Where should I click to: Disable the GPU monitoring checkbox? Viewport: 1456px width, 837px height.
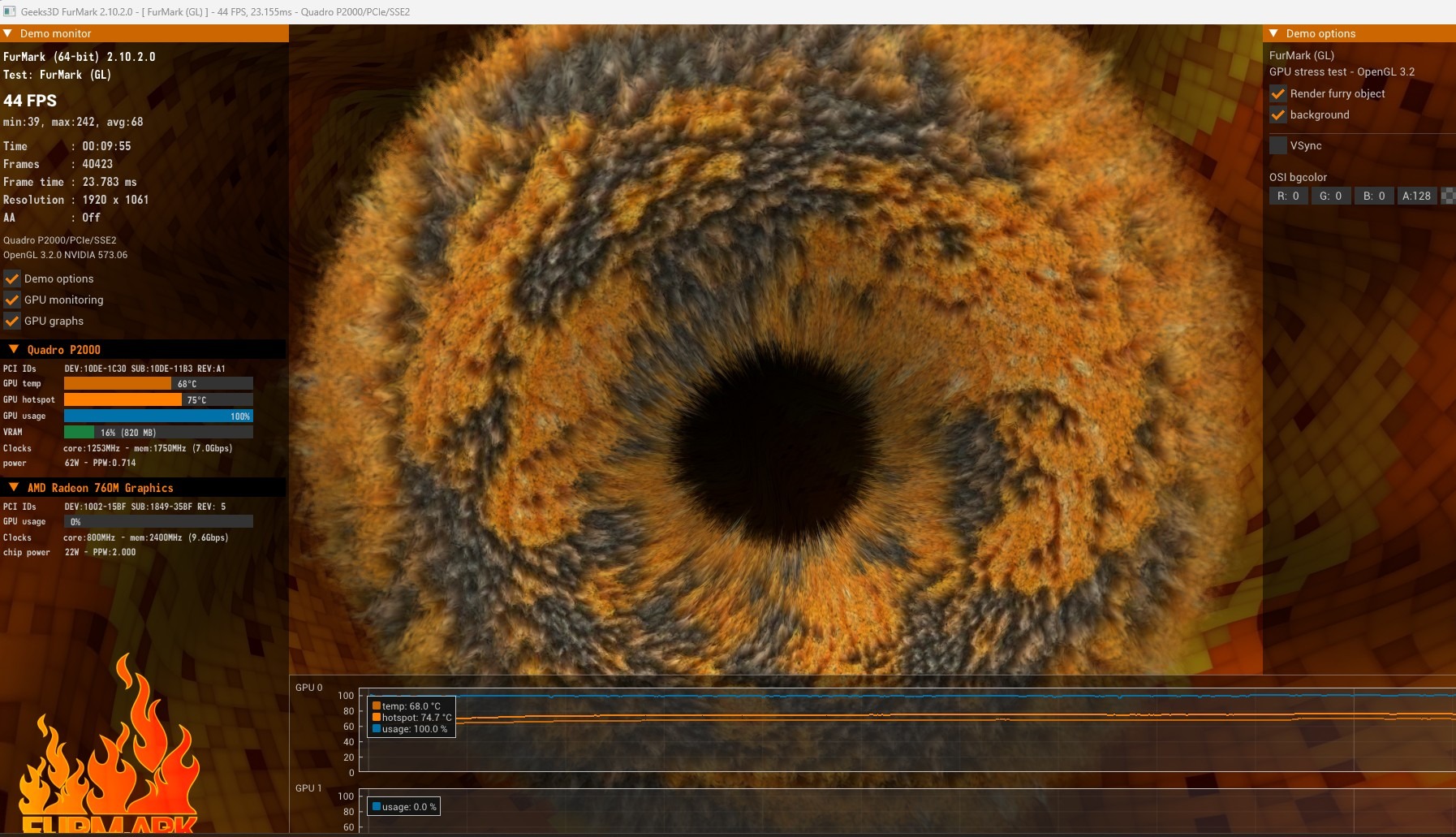(12, 300)
